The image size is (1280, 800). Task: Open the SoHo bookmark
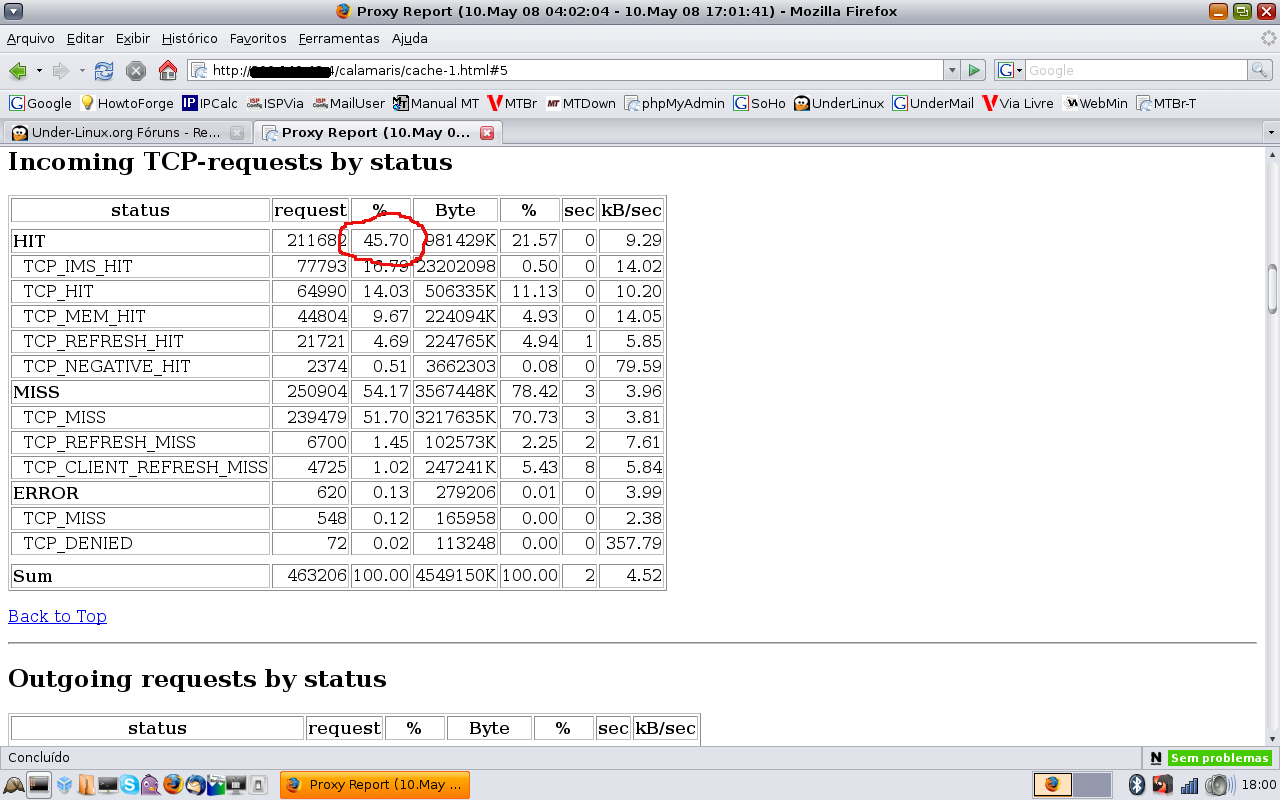(x=759, y=103)
